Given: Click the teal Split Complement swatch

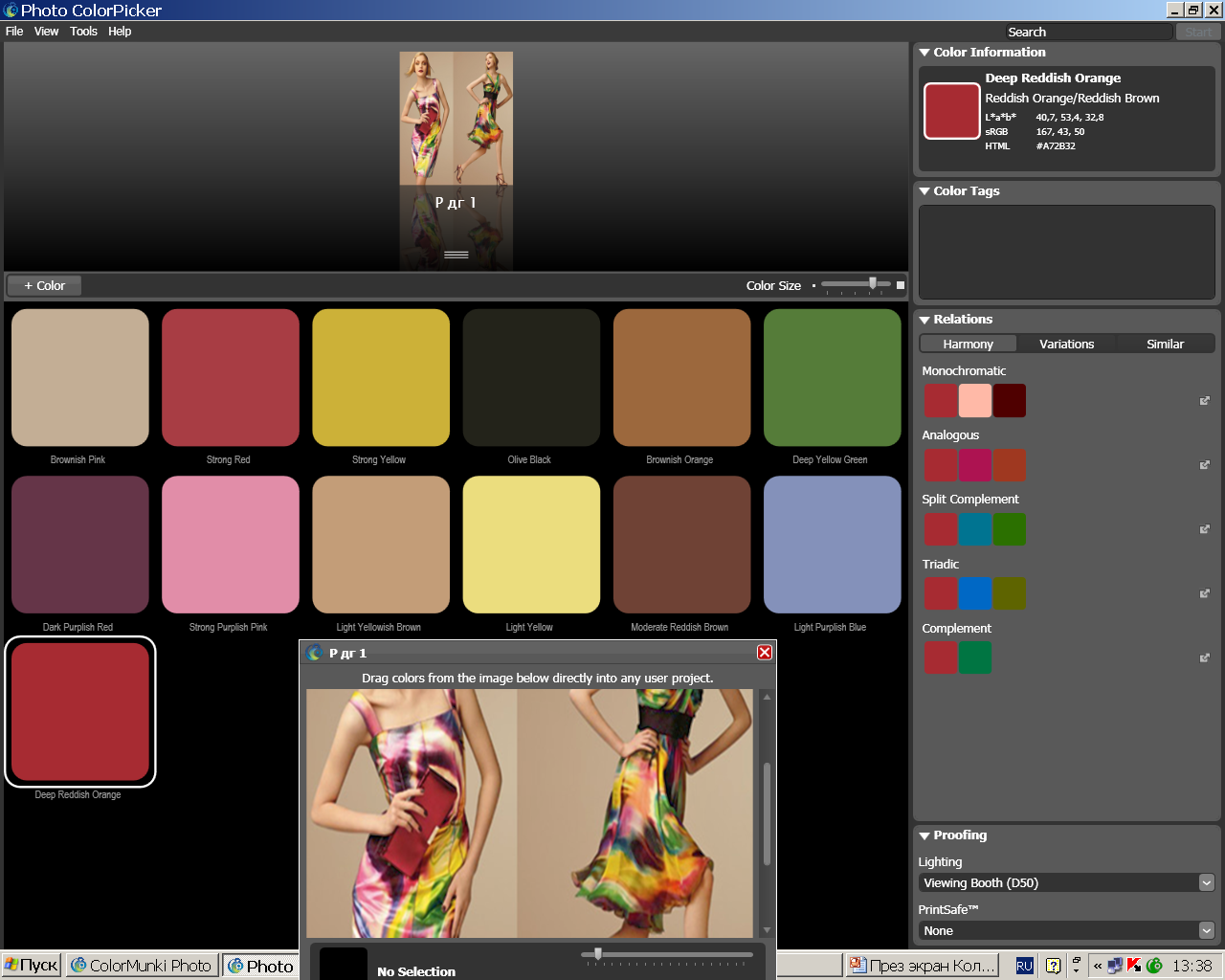Looking at the screenshot, I should click(975, 529).
